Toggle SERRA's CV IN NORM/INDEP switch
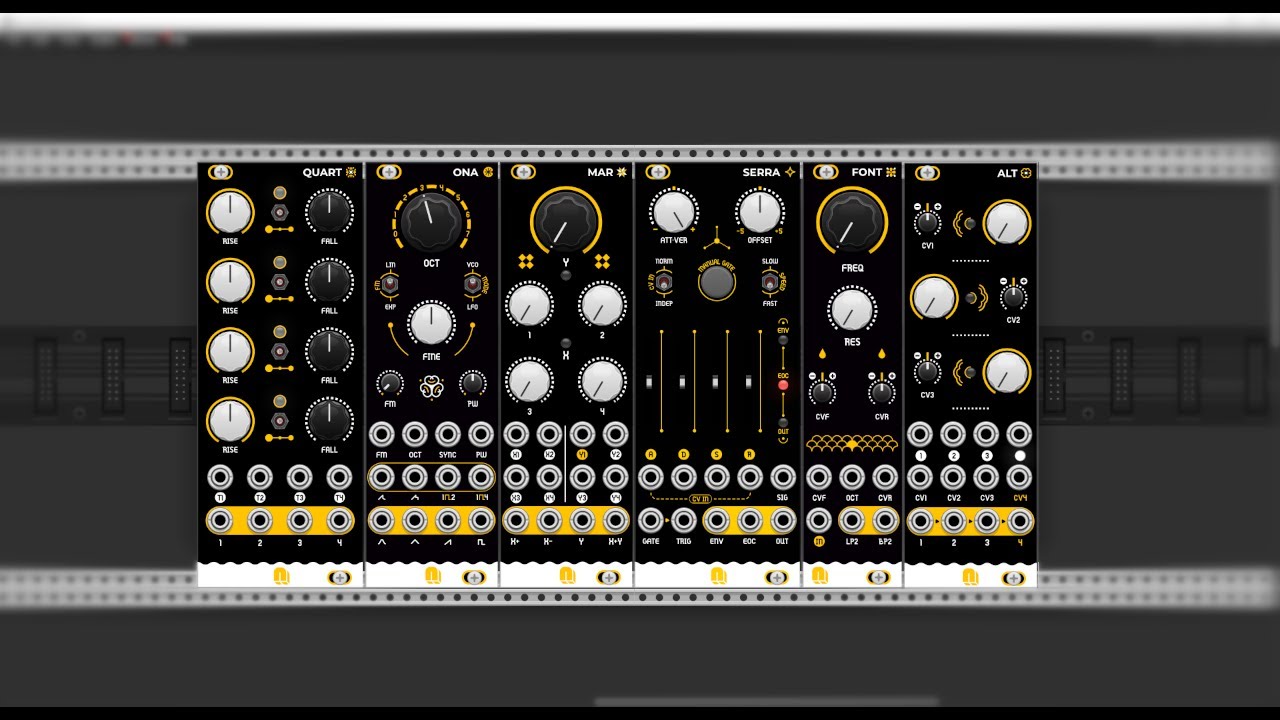This screenshot has height=720, width=1280. [x=665, y=282]
